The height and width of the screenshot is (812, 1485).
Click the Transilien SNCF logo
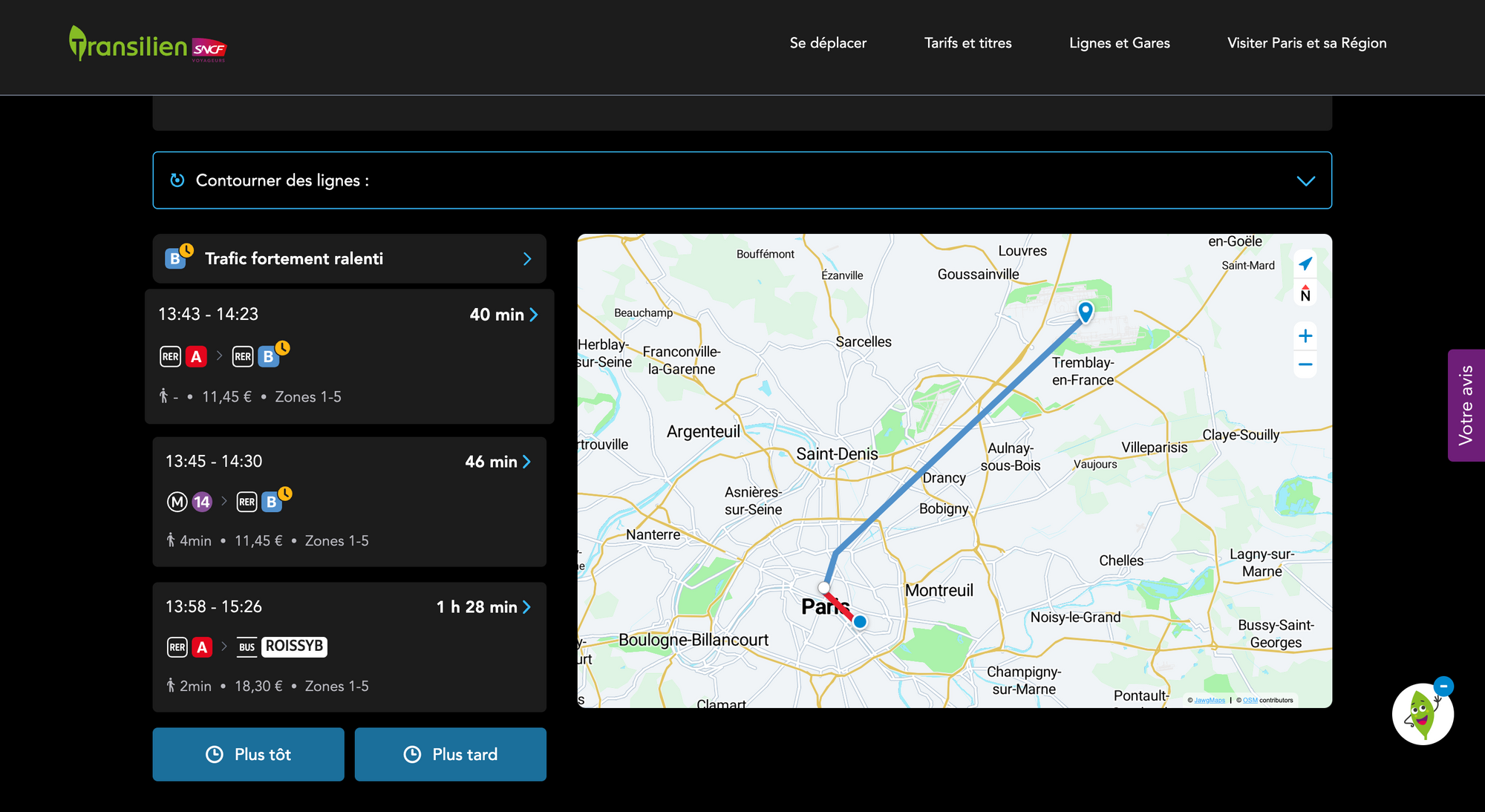tap(147, 45)
